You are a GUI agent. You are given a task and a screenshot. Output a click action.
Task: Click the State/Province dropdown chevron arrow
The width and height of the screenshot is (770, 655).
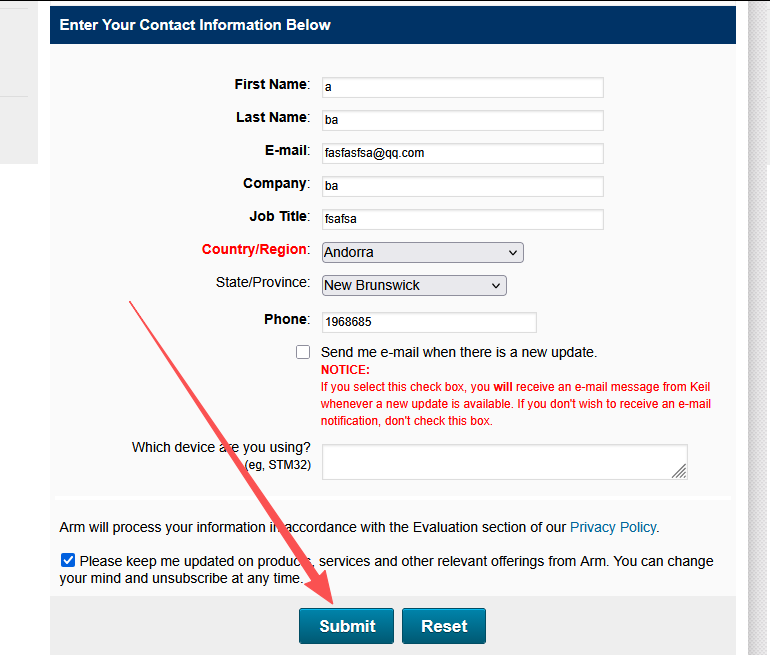[496, 286]
